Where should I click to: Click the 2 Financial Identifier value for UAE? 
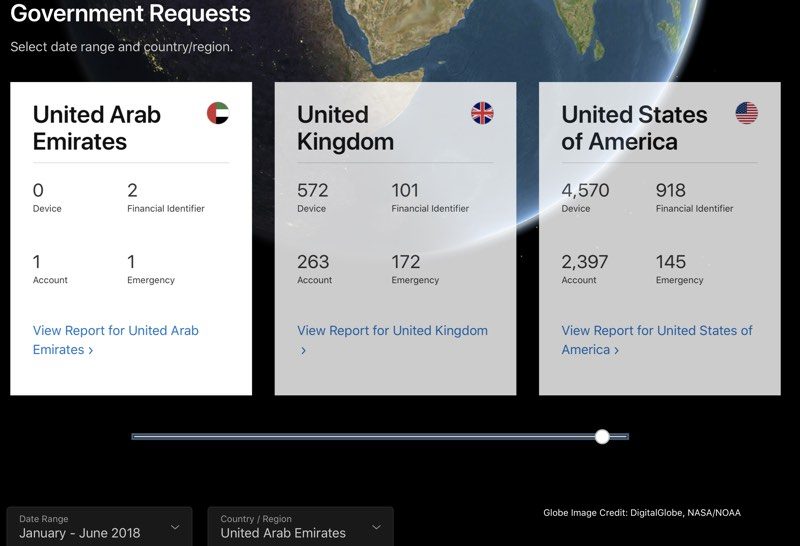132,190
